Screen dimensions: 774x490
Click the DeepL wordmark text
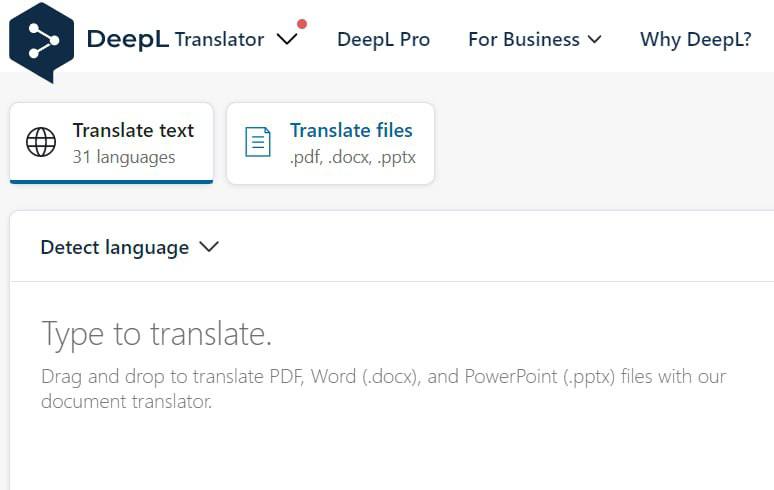pos(128,39)
